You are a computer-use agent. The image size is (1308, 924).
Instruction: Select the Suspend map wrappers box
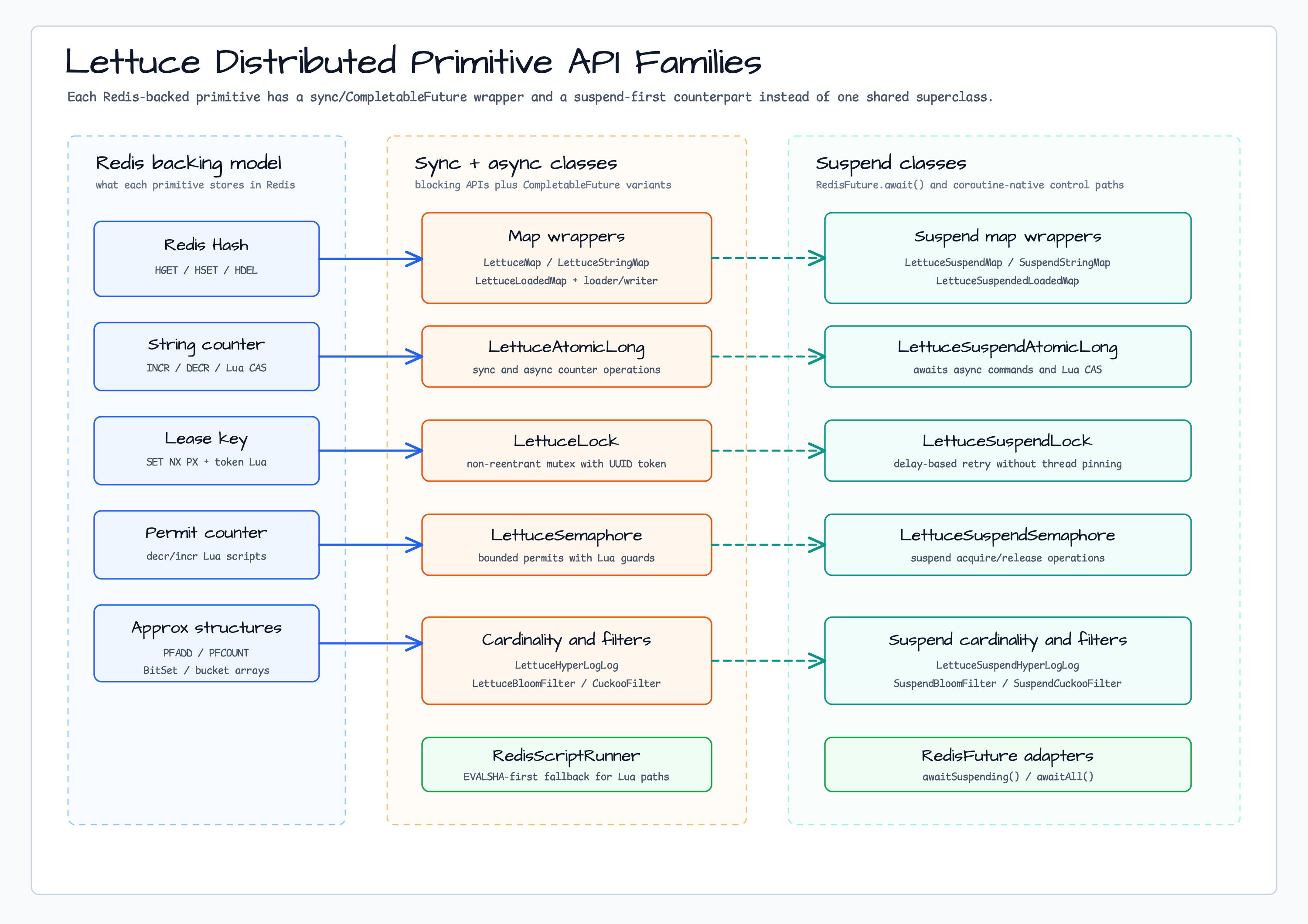(1008, 258)
